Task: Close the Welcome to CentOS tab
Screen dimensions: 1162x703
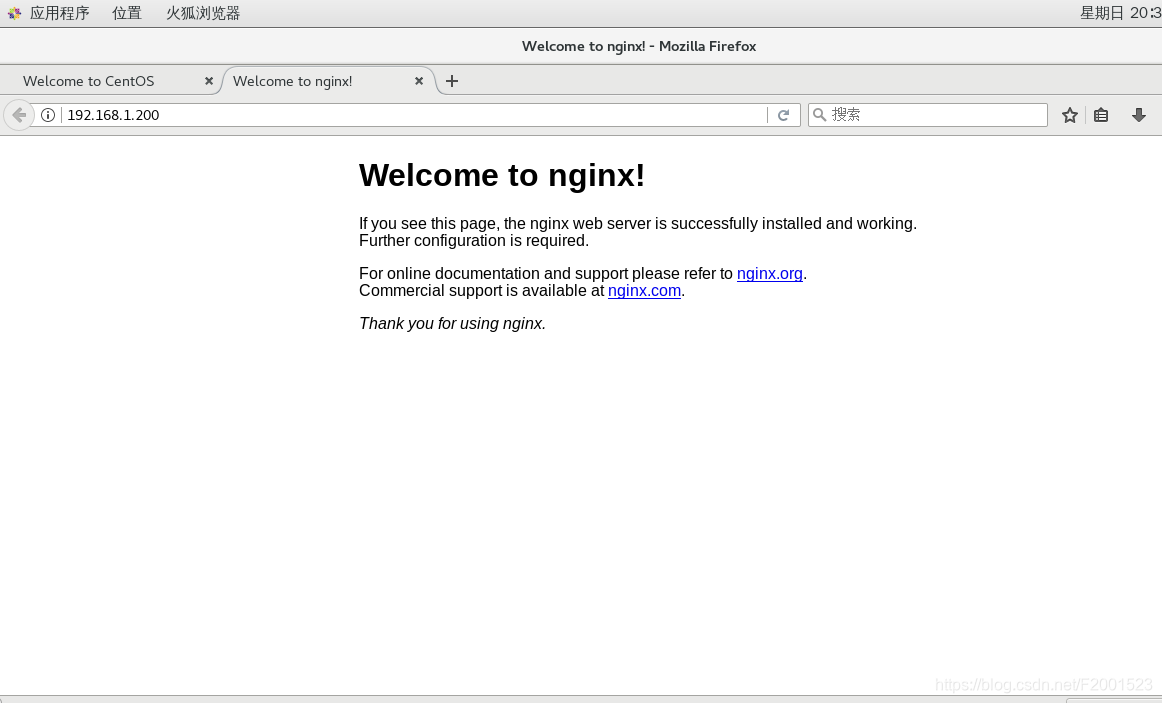Action: (x=209, y=81)
